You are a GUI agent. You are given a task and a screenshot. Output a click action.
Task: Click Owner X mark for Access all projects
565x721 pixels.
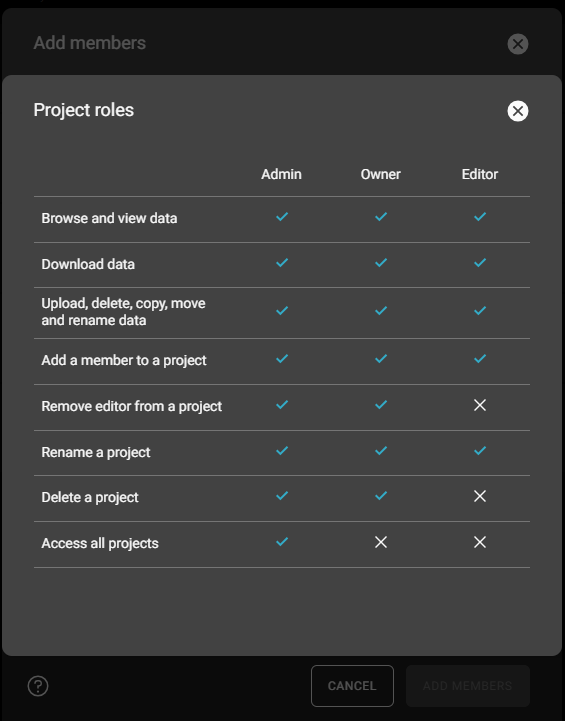(x=381, y=542)
